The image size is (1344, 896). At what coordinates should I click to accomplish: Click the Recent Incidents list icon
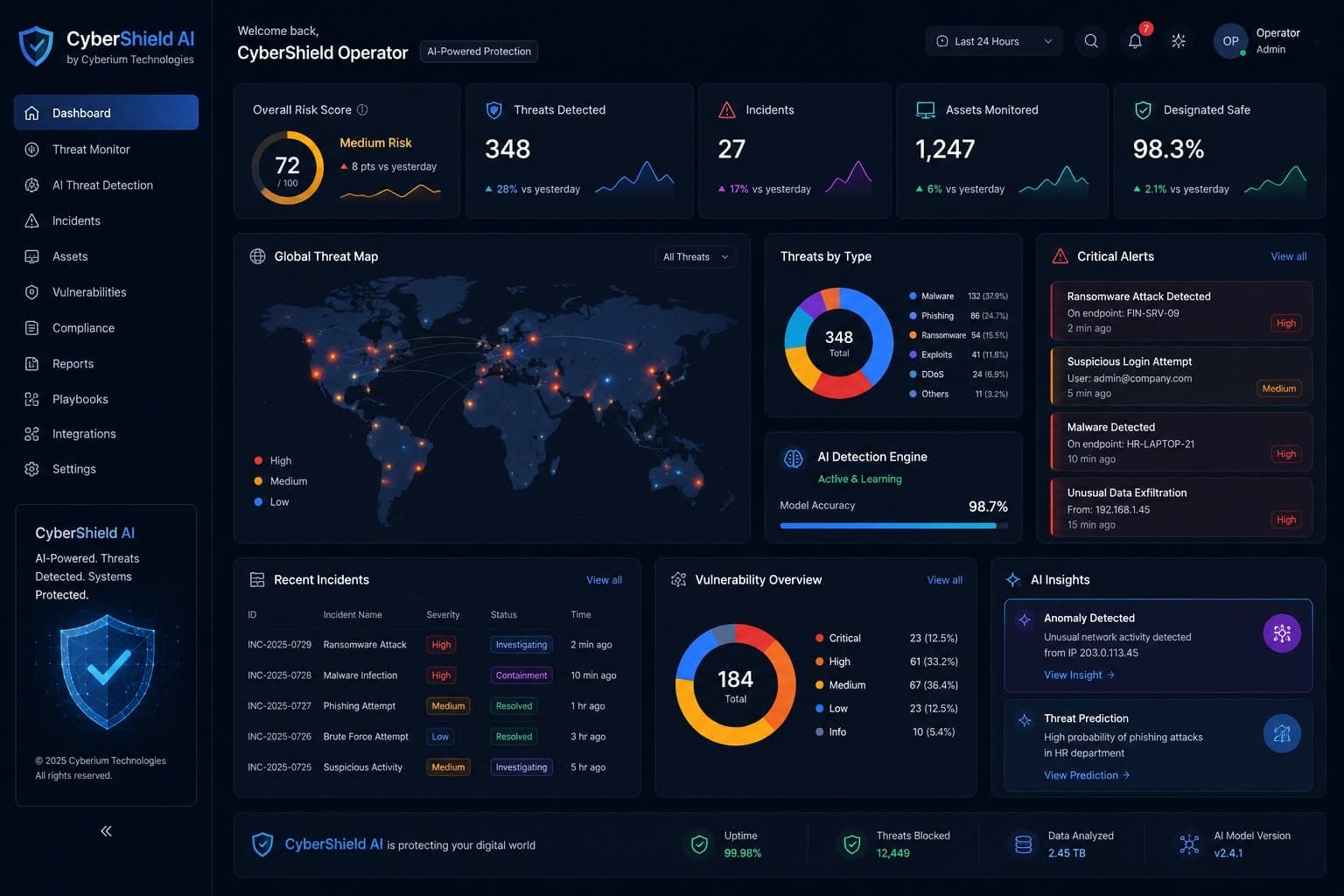[257, 580]
